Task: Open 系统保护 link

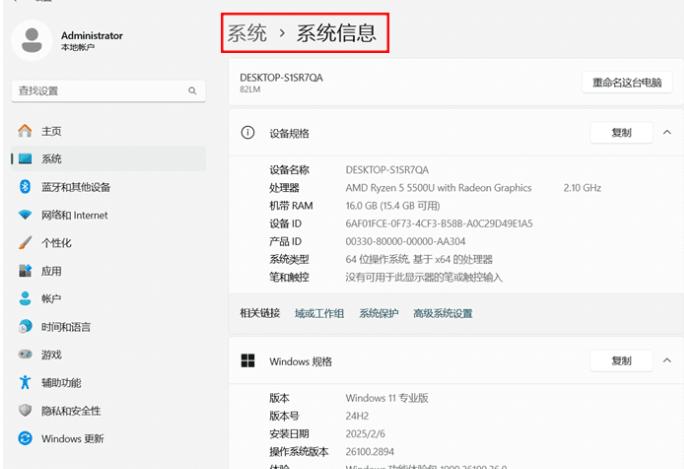Action: [x=379, y=313]
